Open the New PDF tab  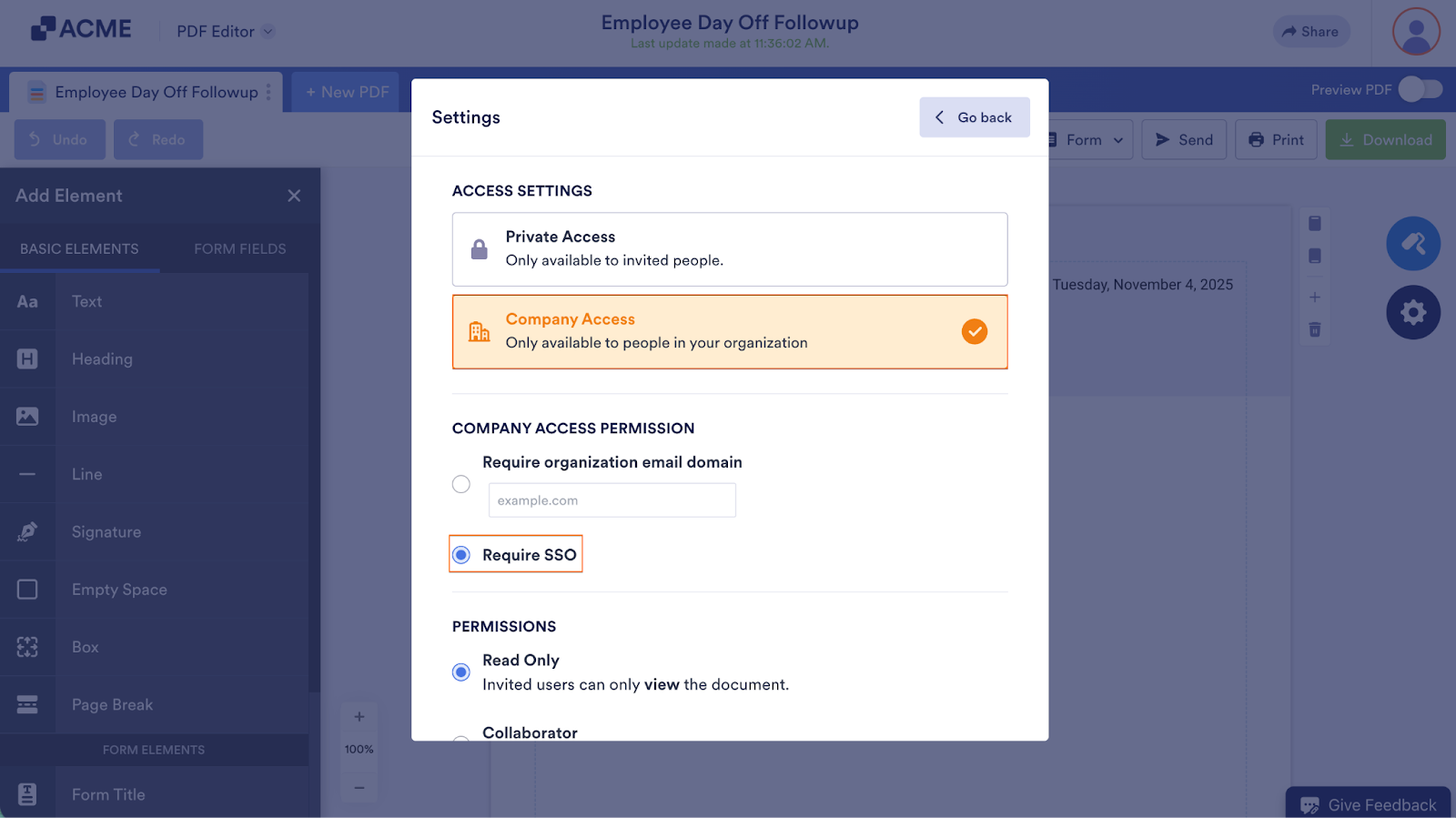[x=347, y=92]
